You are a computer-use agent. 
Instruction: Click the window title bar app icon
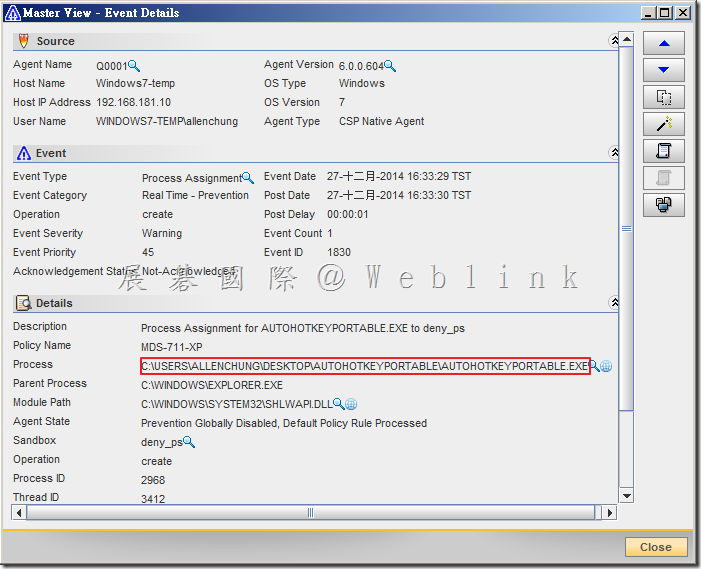pos(12,13)
